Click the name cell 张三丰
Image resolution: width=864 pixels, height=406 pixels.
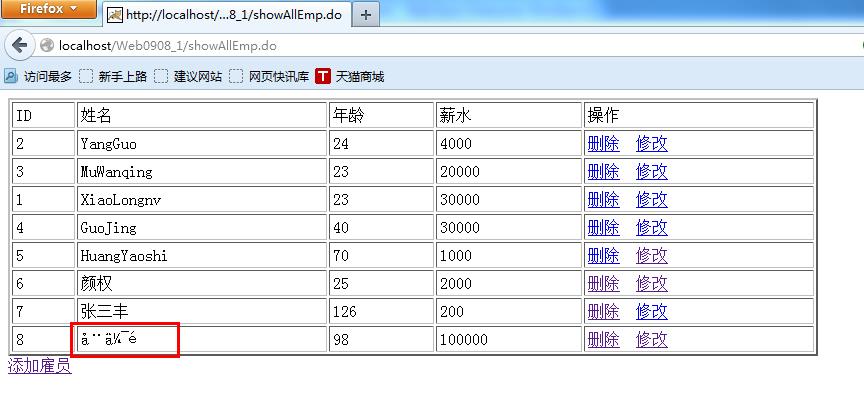[202, 312]
